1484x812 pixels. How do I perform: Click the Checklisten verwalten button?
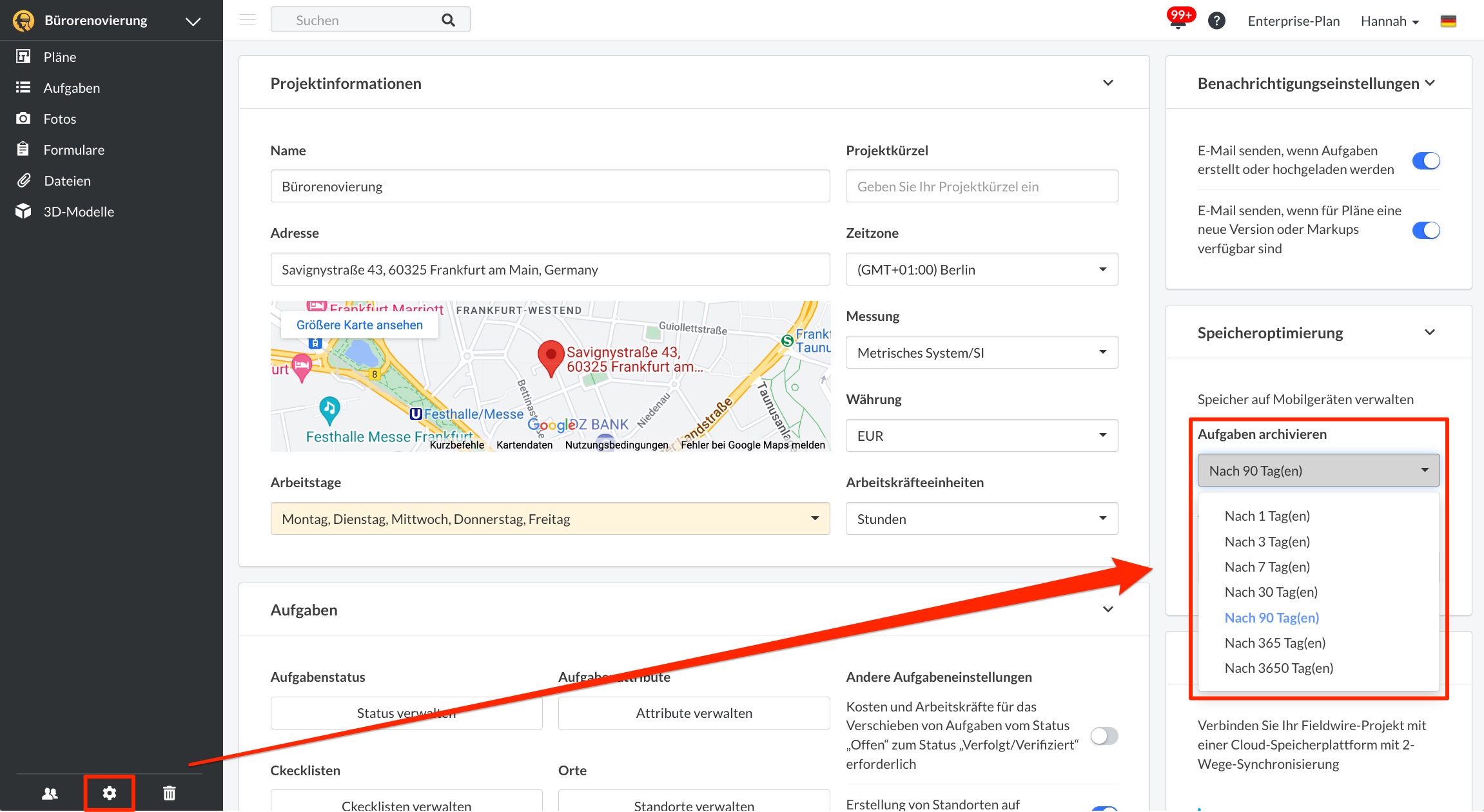[406, 802]
